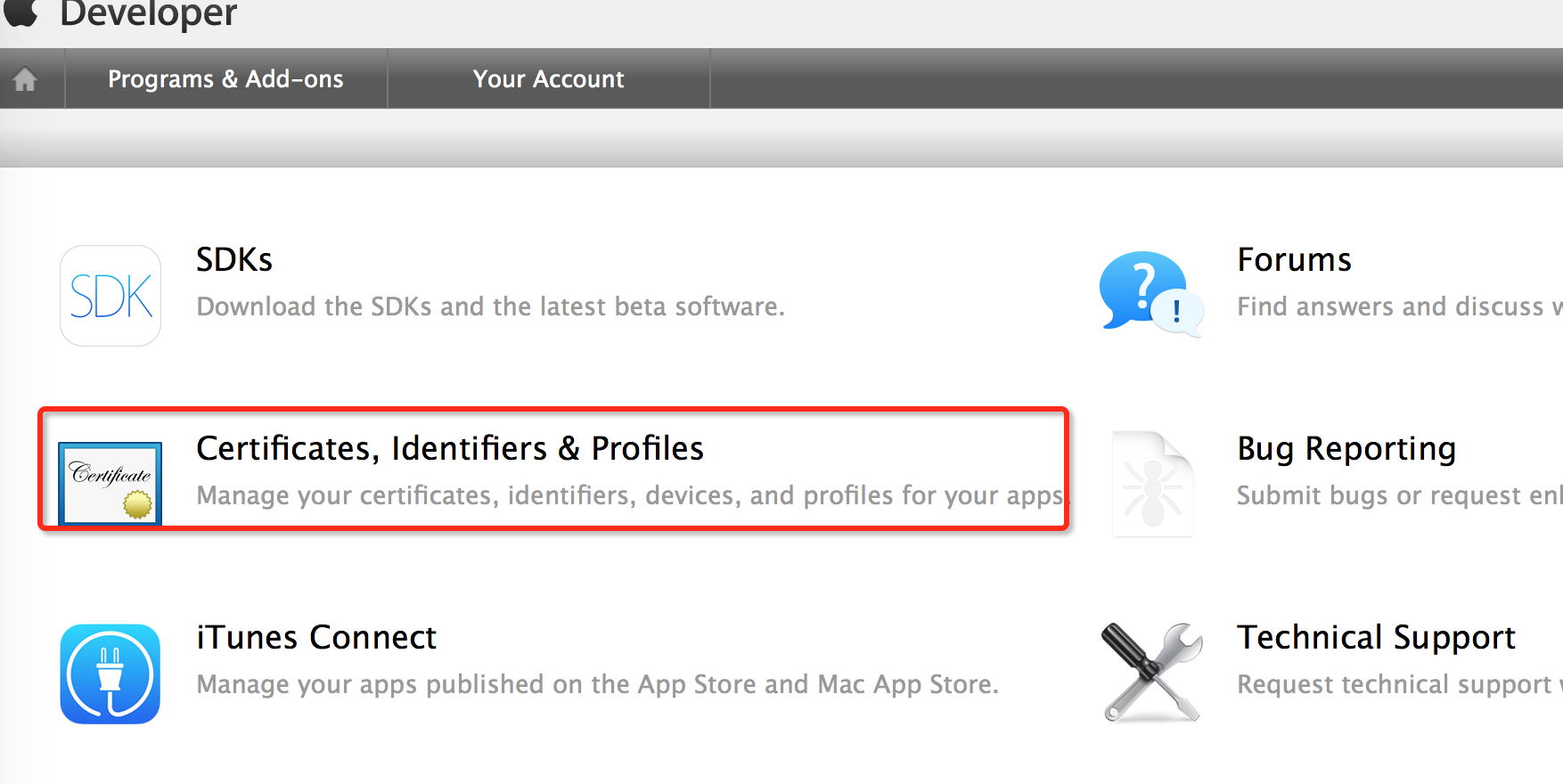
Task: Open the Technical Support heading link
Action: [1376, 638]
